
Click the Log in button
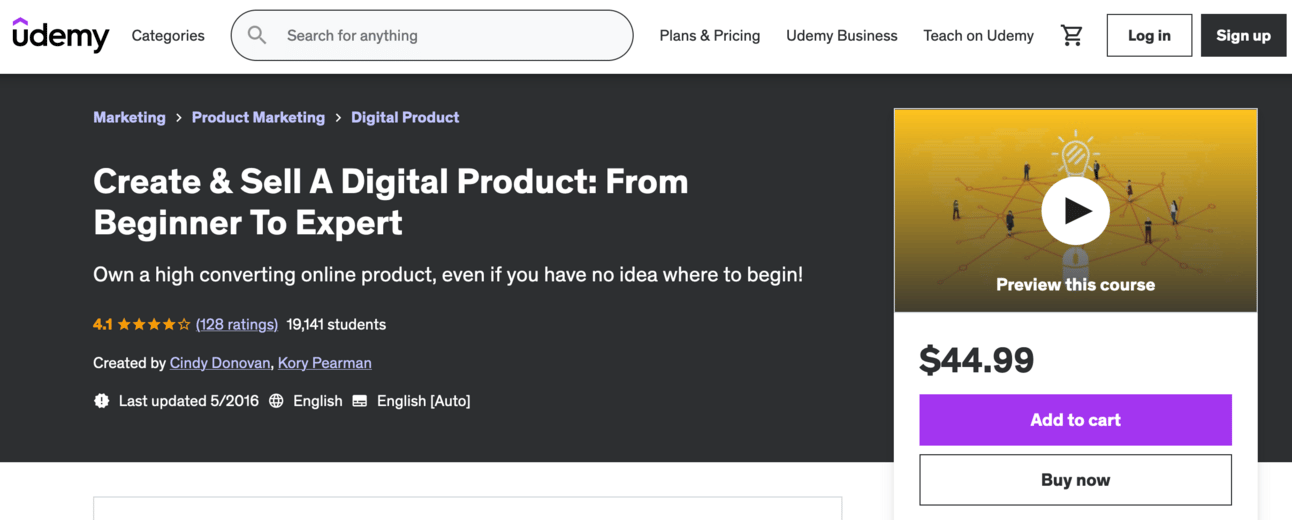coord(1149,36)
